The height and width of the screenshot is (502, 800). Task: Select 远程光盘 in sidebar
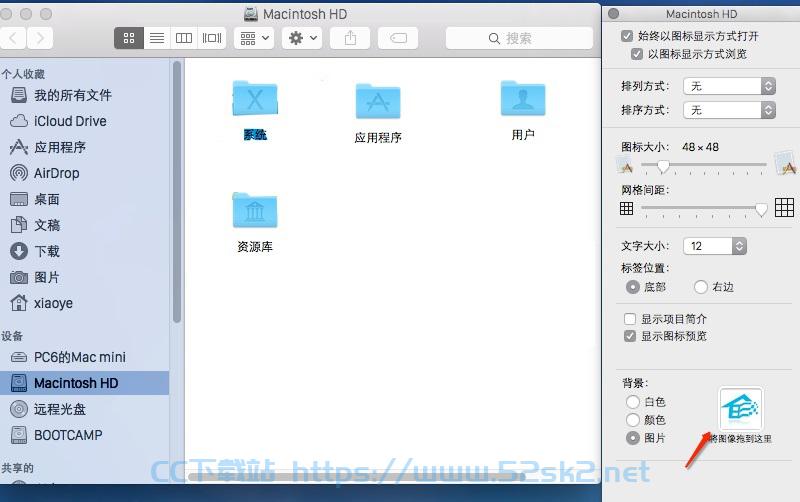[x=84, y=409]
